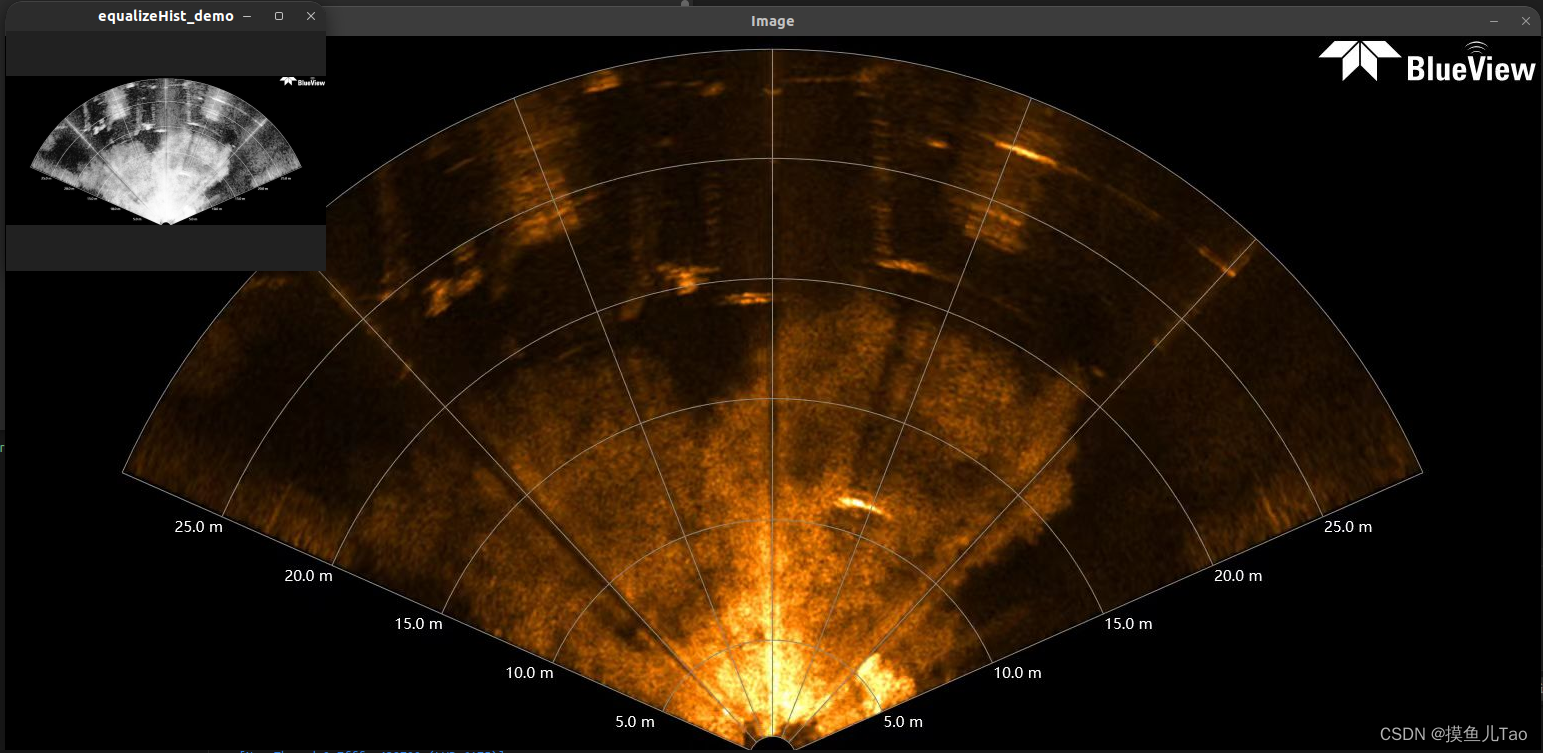1543x753 pixels.
Task: Click the left-side 10.0 m range label
Action: (529, 672)
